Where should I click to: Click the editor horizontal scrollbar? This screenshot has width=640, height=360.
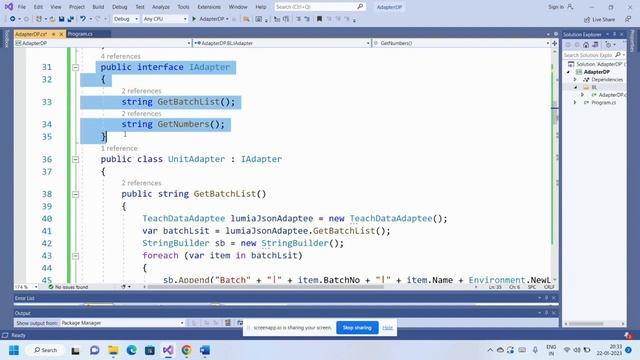[x=265, y=287]
